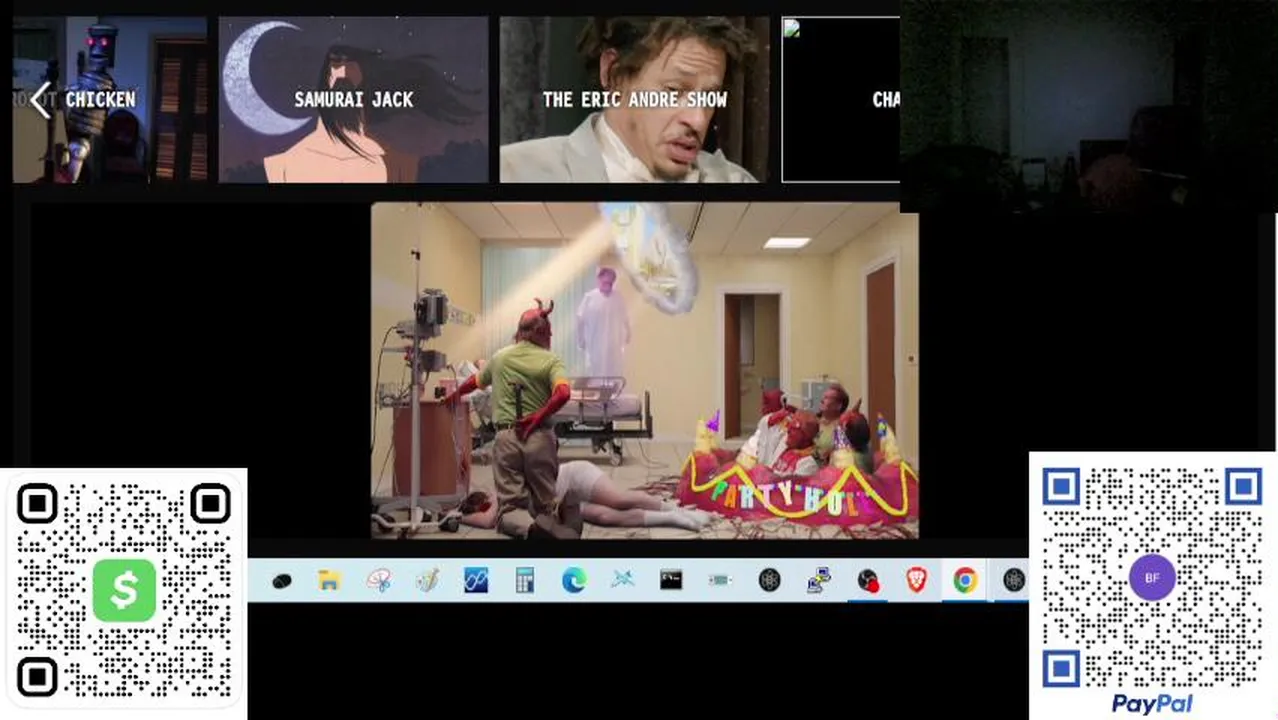The width and height of the screenshot is (1278, 720).
Task: Click the green Cash App dollar logo
Action: pyautogui.click(x=124, y=590)
